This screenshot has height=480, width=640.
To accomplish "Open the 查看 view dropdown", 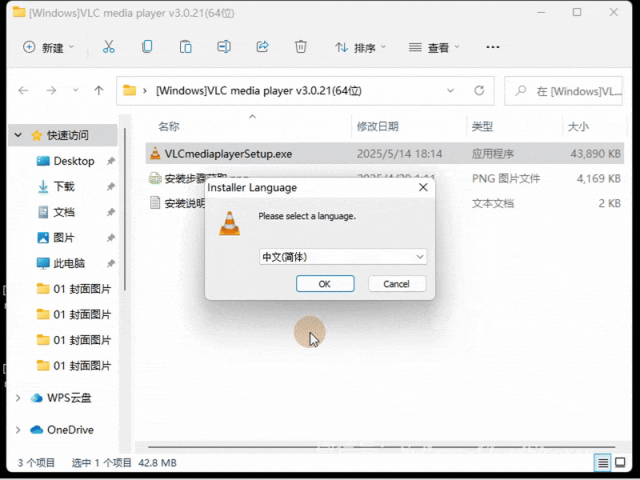I will pyautogui.click(x=434, y=47).
